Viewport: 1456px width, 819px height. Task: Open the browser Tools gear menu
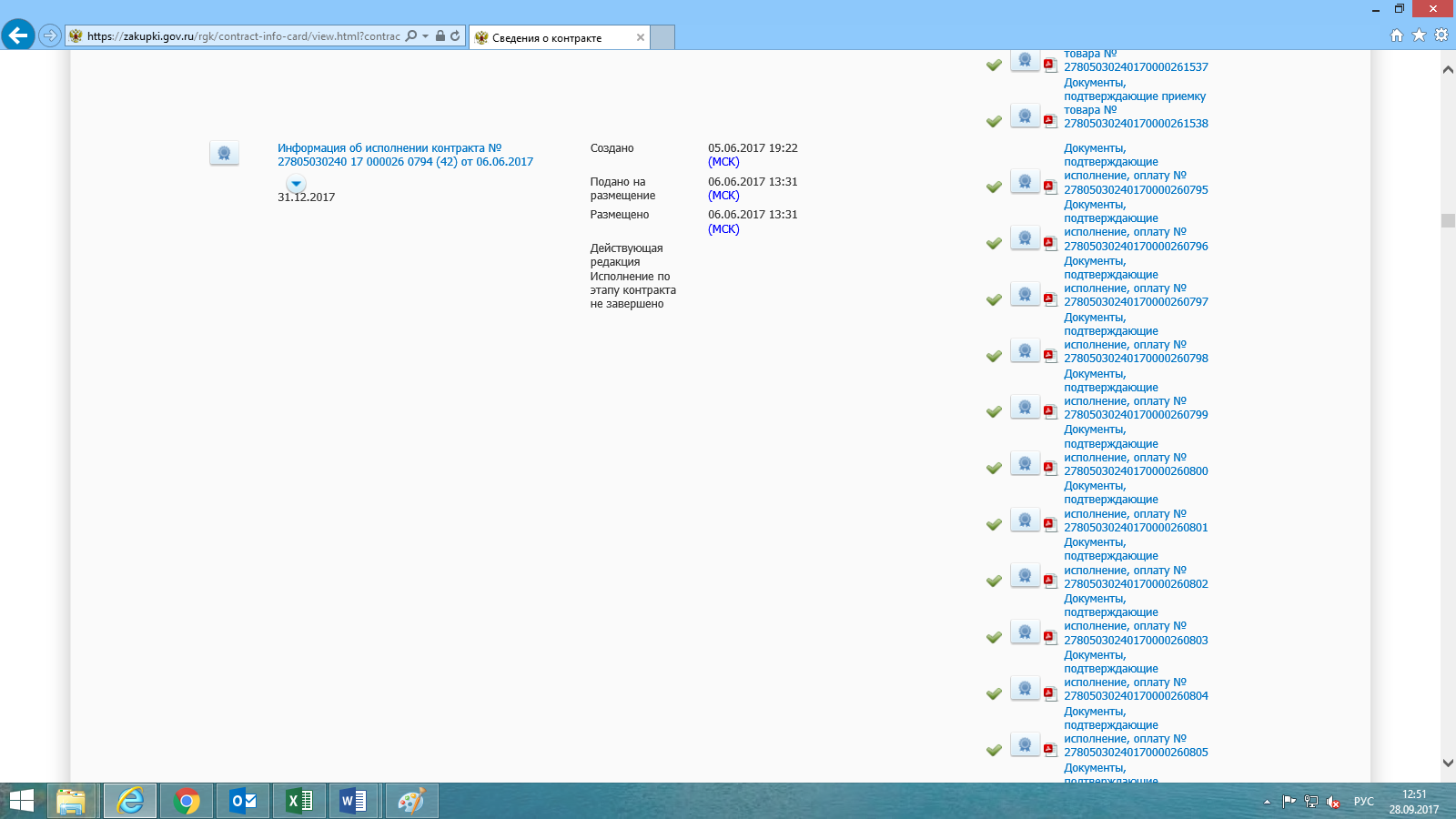click(1441, 35)
